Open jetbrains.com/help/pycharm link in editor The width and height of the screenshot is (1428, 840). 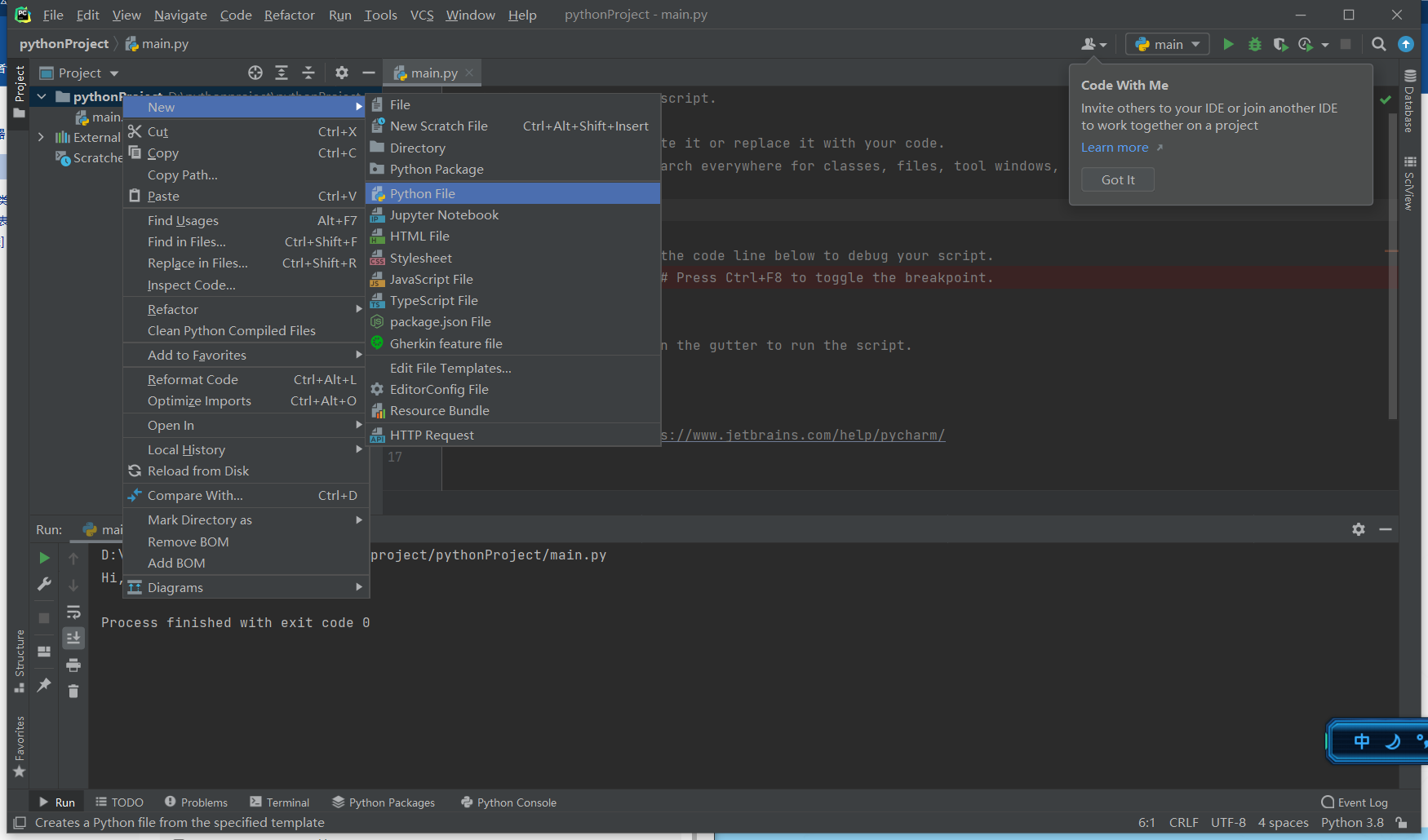click(x=803, y=435)
